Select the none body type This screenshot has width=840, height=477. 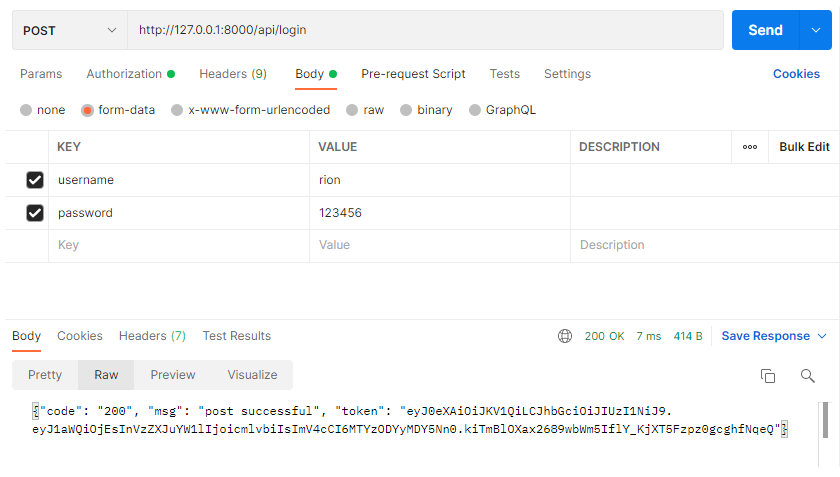tap(26, 110)
